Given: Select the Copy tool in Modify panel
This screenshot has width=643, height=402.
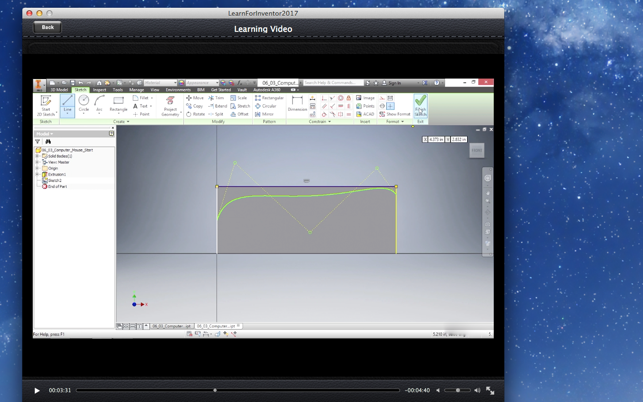Looking at the screenshot, I should (x=194, y=106).
